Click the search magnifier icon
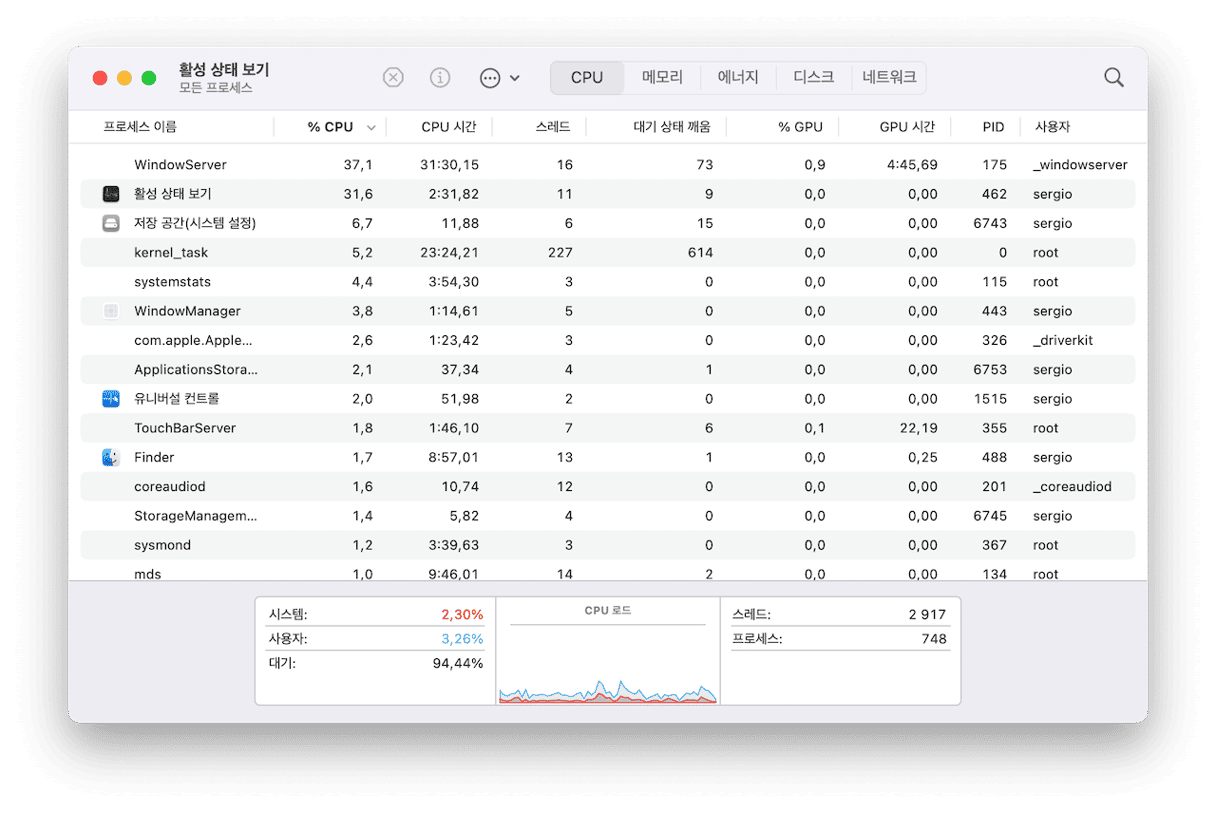Viewport: 1216px width, 813px height. click(1113, 77)
